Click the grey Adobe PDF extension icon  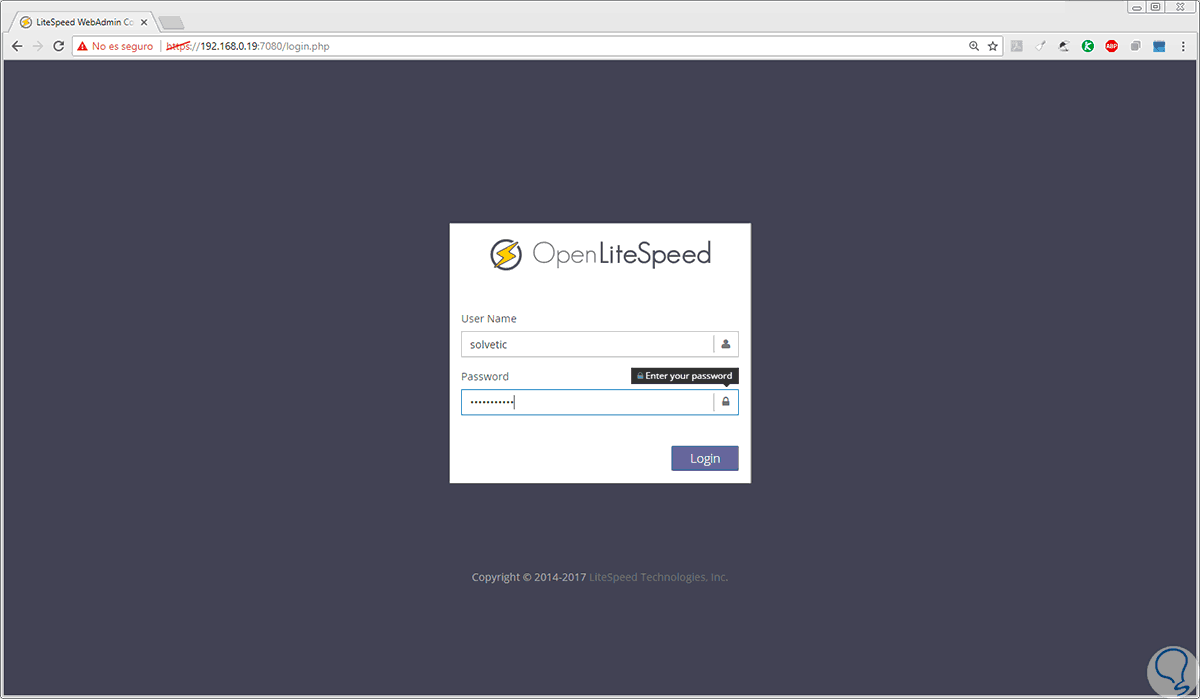click(x=1016, y=46)
